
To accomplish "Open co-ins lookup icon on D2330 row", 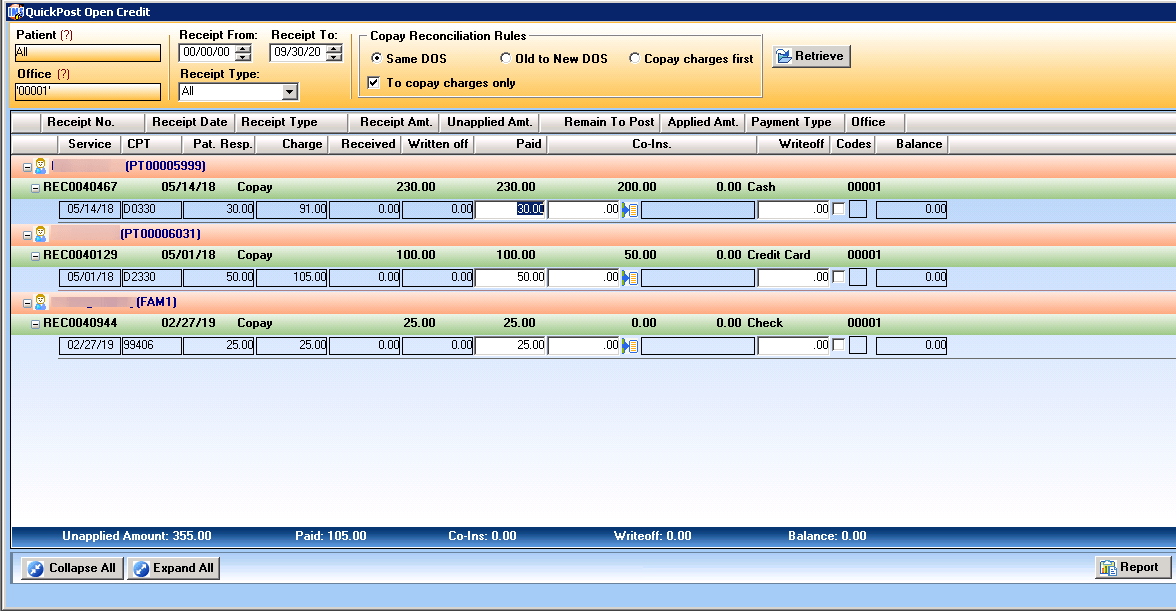I will pyautogui.click(x=630, y=278).
